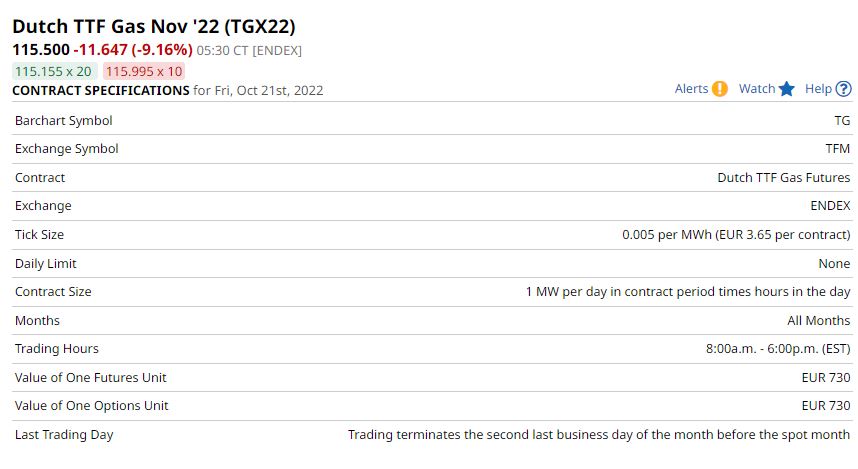Select the Tick Size row label

40,235
